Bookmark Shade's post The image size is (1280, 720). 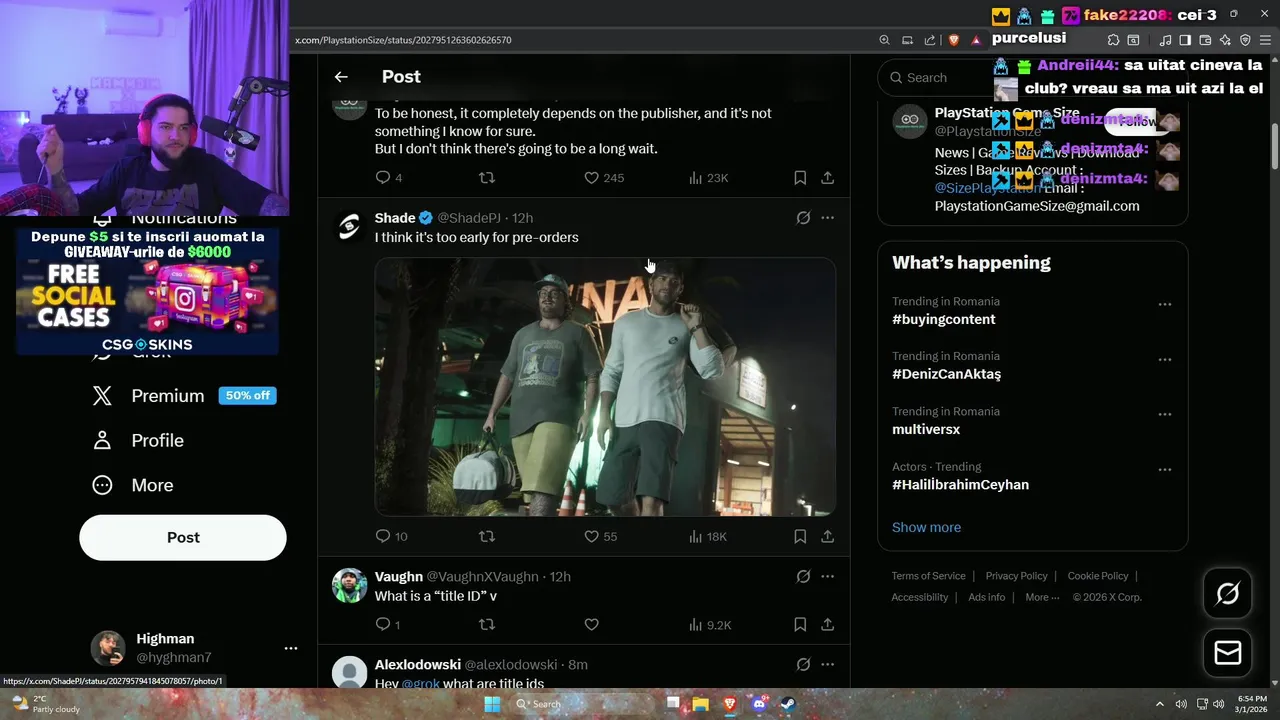pos(800,537)
